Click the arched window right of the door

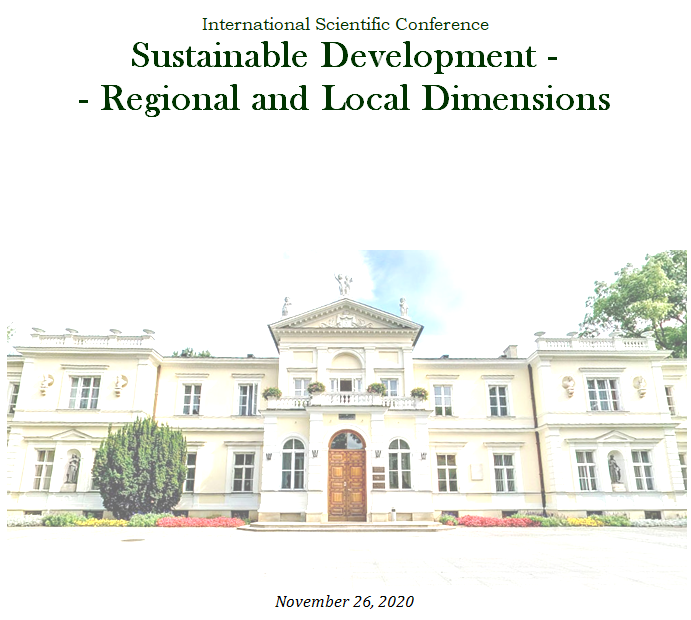coord(399,463)
